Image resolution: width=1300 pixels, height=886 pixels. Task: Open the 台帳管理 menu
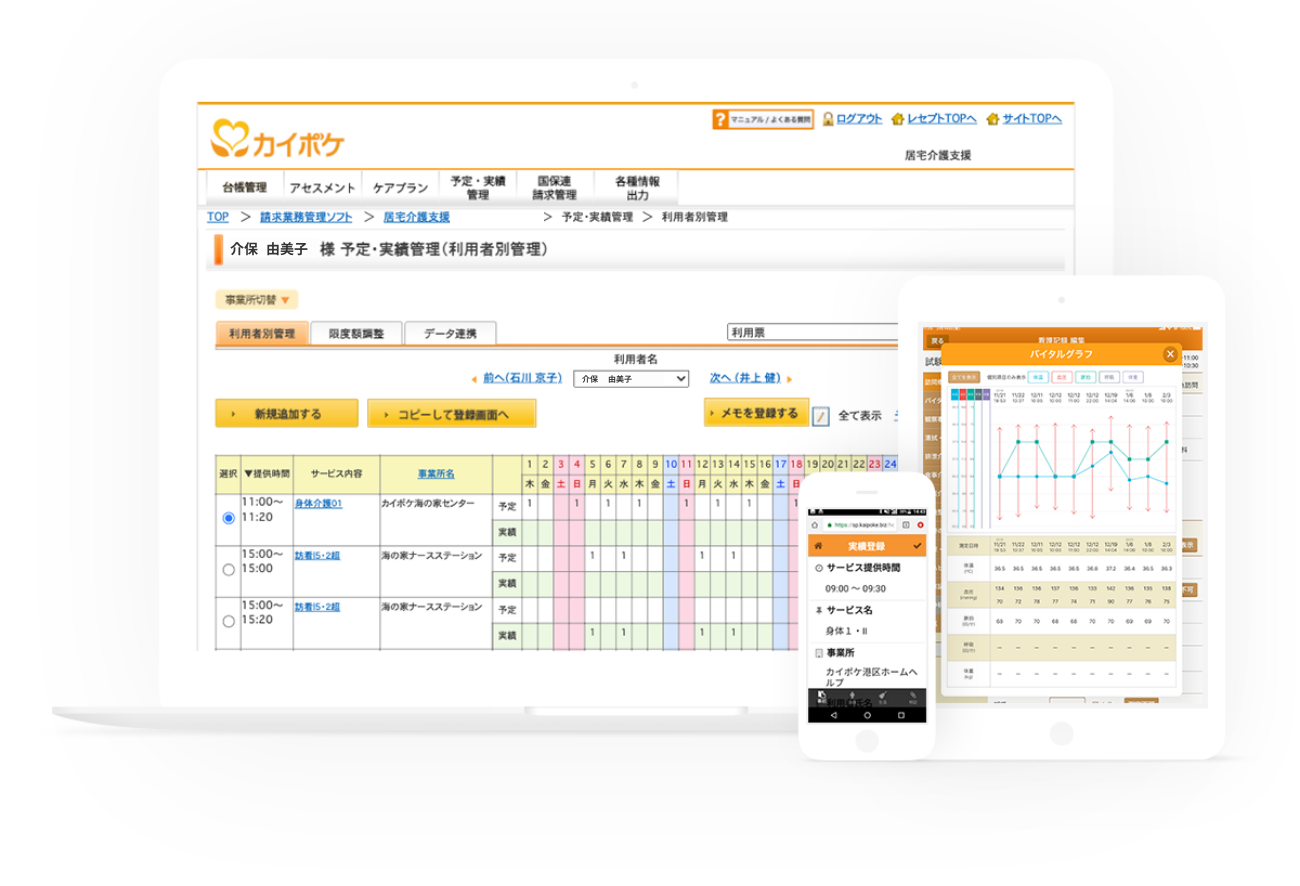[x=244, y=187]
